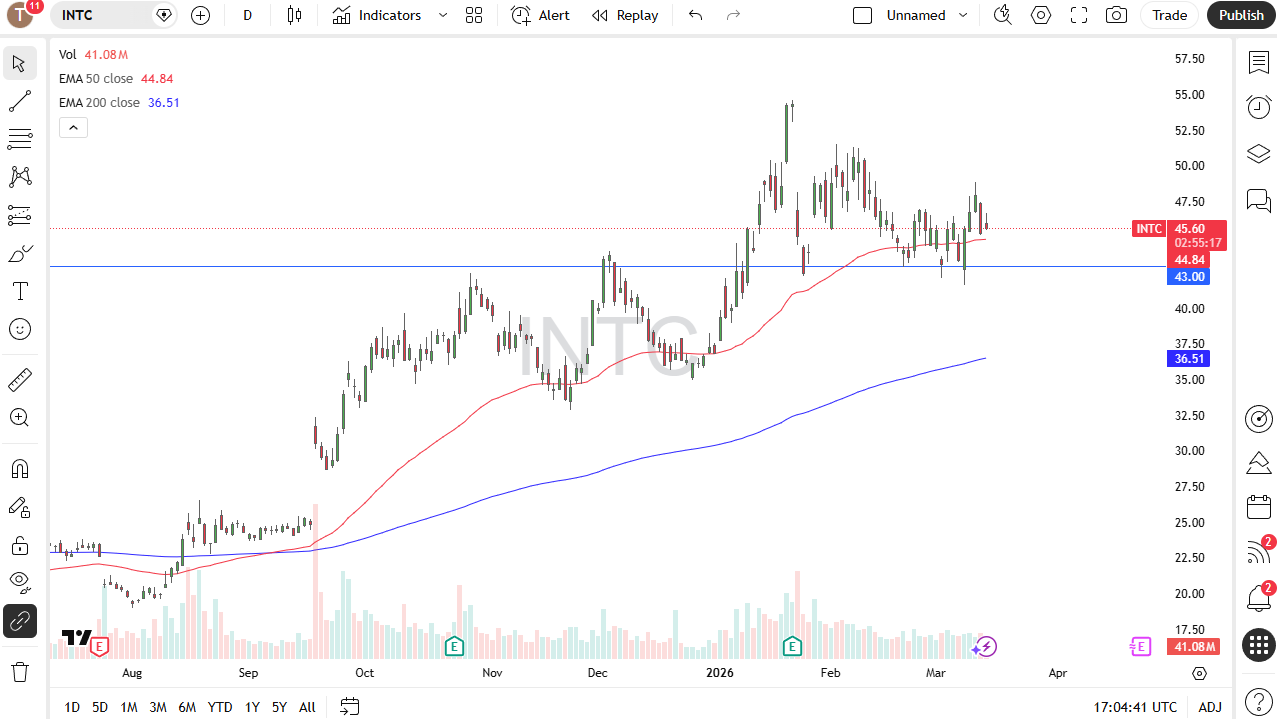Open the go to date picker
Screen dimensions: 1277x719
pyautogui.click(x=349, y=707)
